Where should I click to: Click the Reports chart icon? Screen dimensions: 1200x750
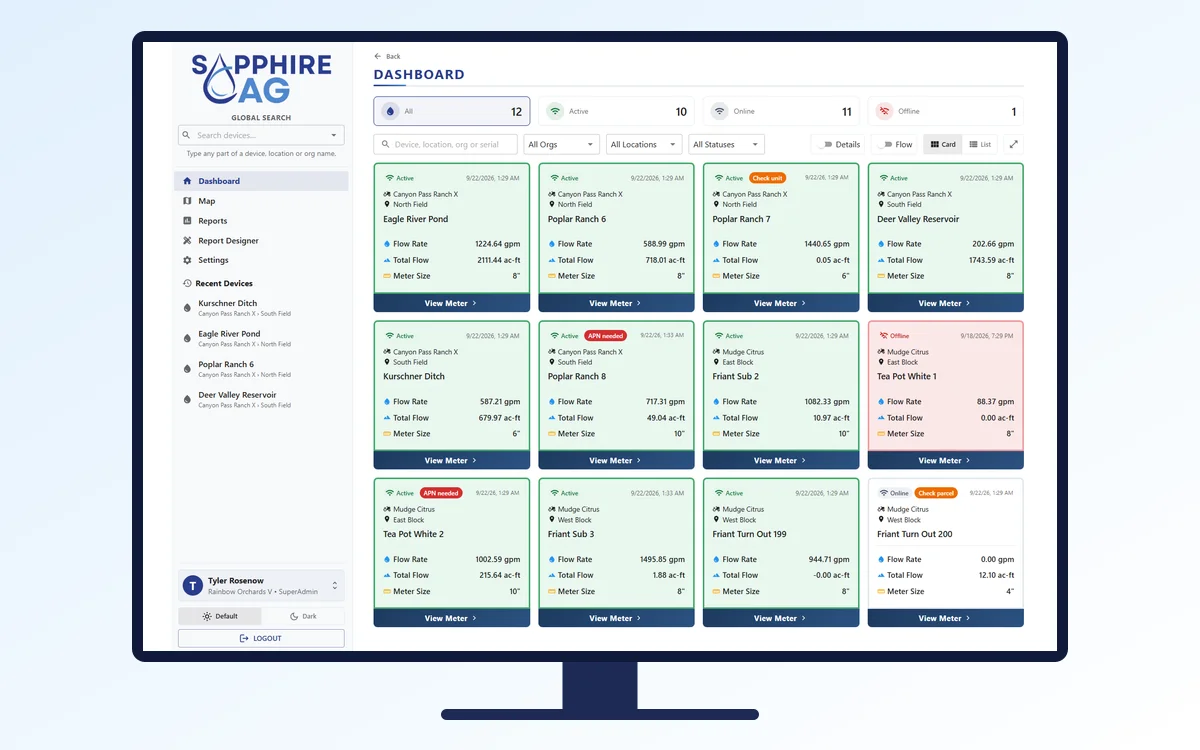(x=187, y=221)
